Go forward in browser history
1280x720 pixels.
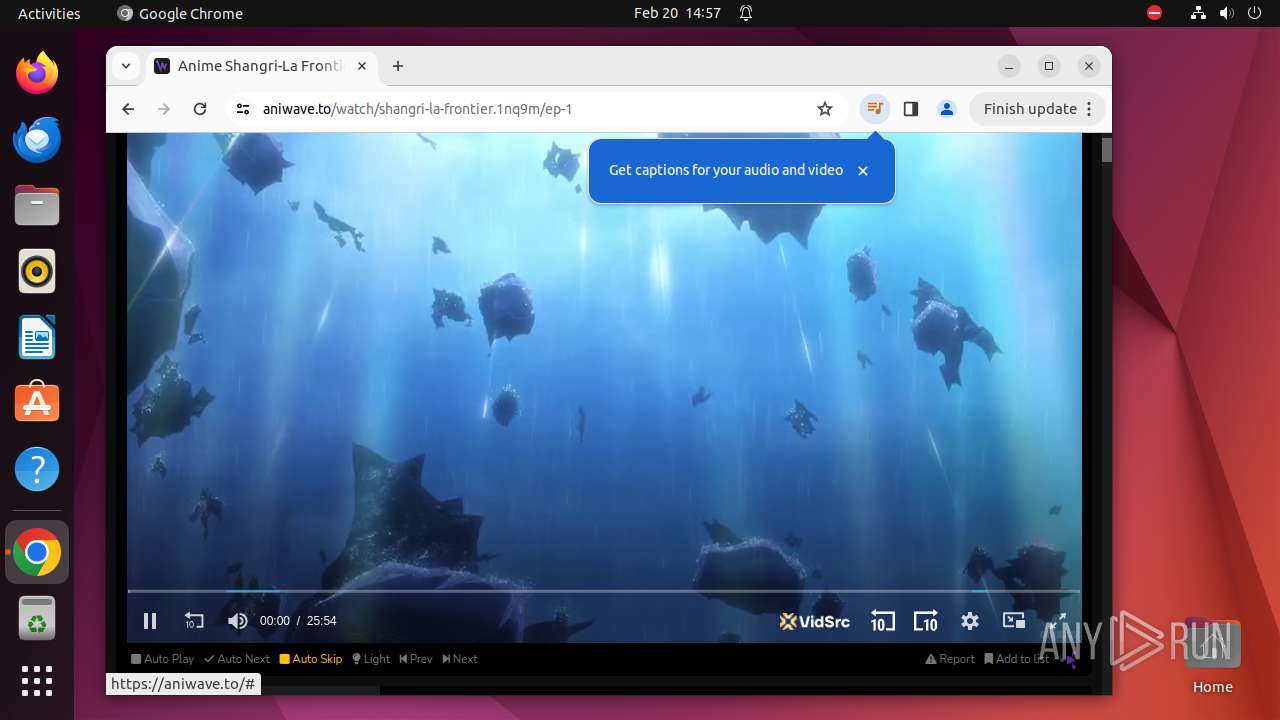click(x=164, y=109)
